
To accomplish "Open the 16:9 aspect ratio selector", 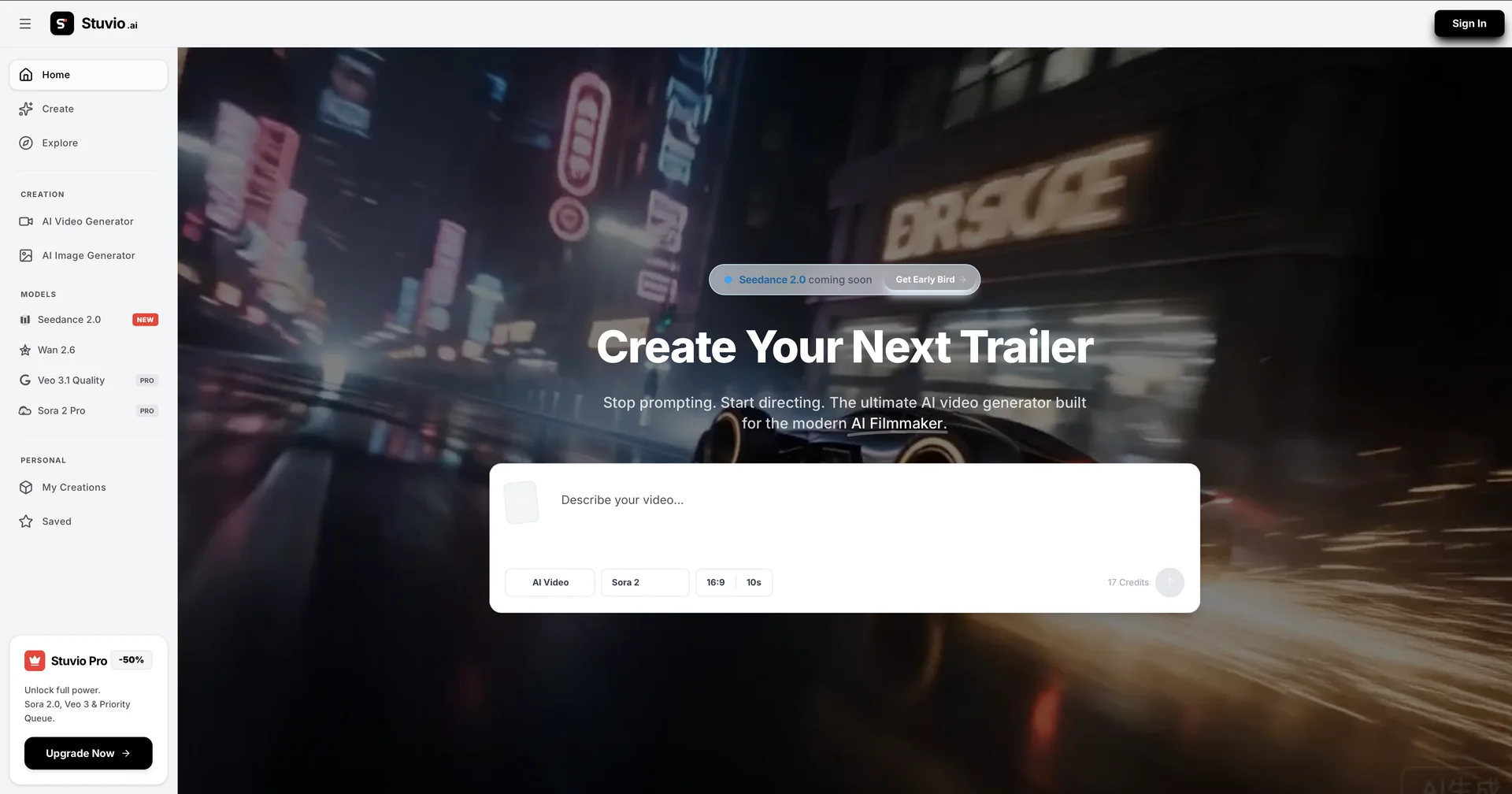I will click(x=715, y=582).
